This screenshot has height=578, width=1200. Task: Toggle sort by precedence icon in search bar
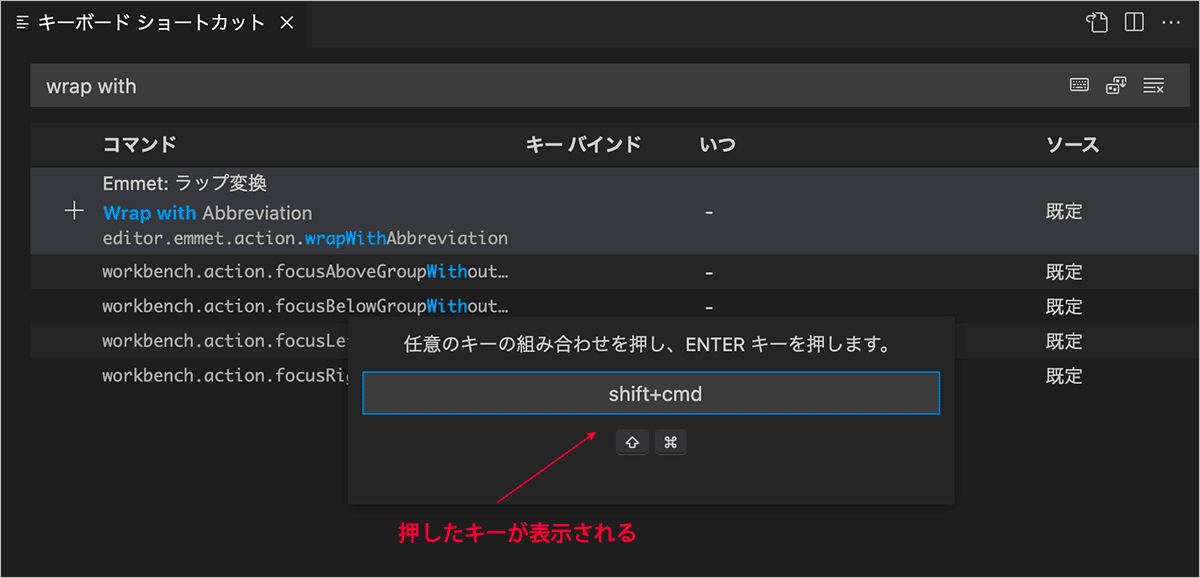(1116, 86)
